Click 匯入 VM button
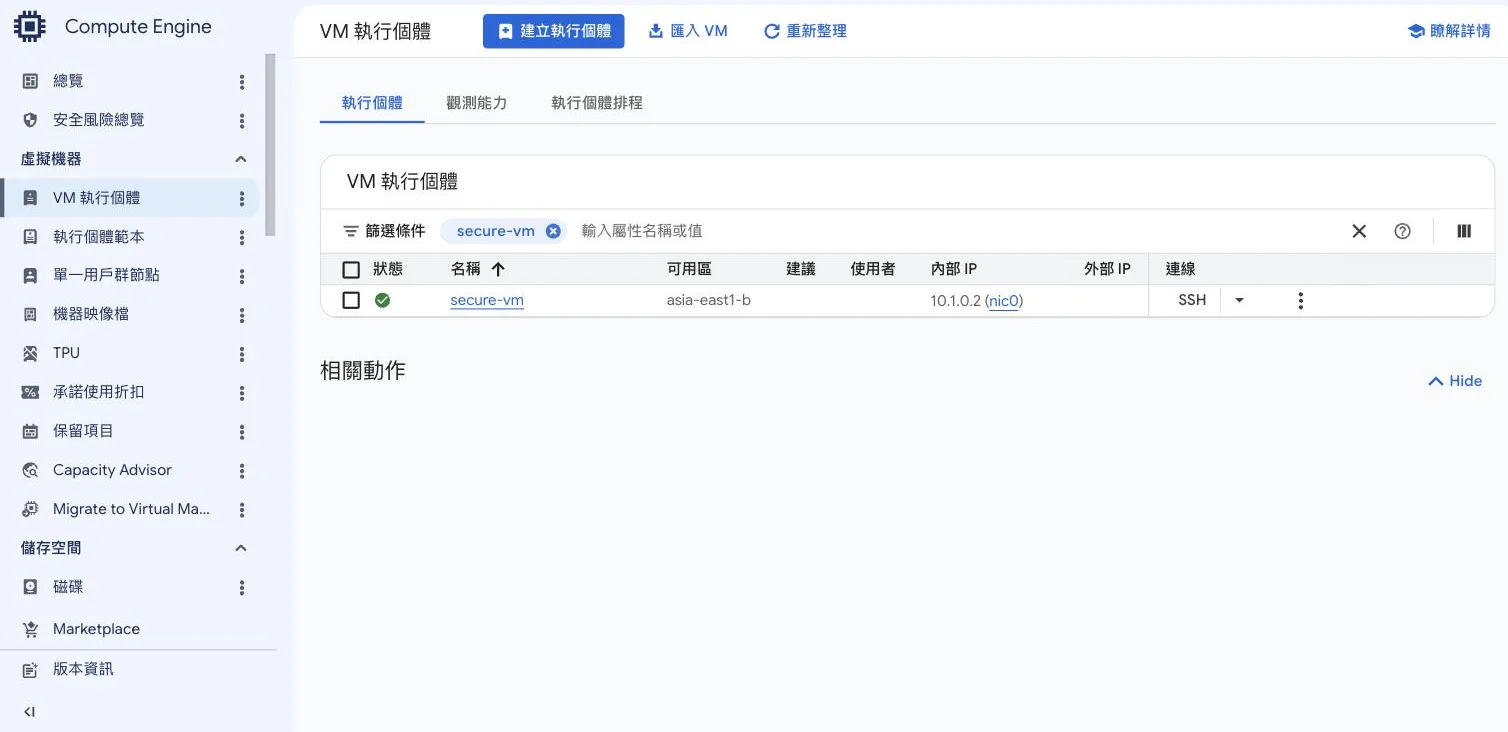Image resolution: width=1508 pixels, height=732 pixels. (x=688, y=31)
